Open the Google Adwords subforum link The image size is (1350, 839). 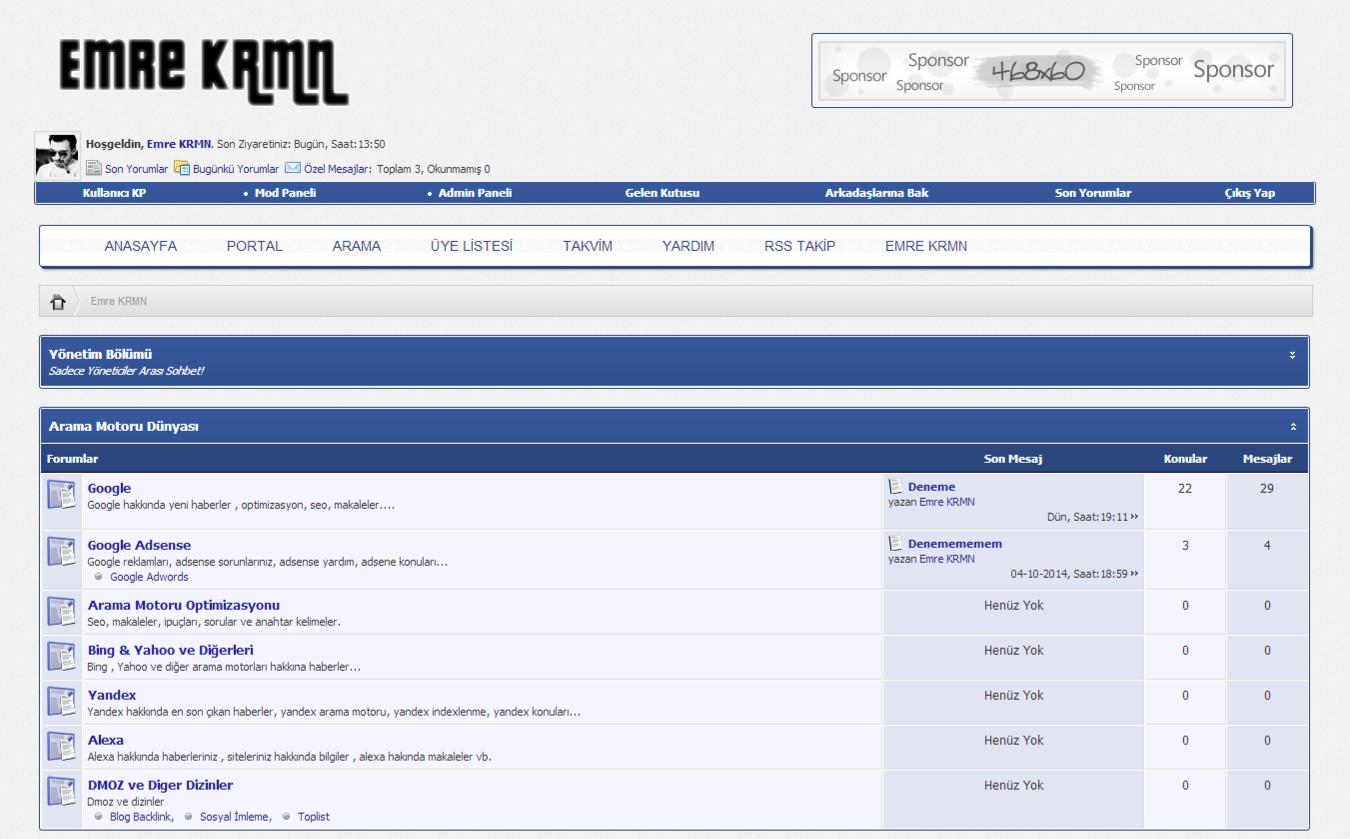(149, 577)
